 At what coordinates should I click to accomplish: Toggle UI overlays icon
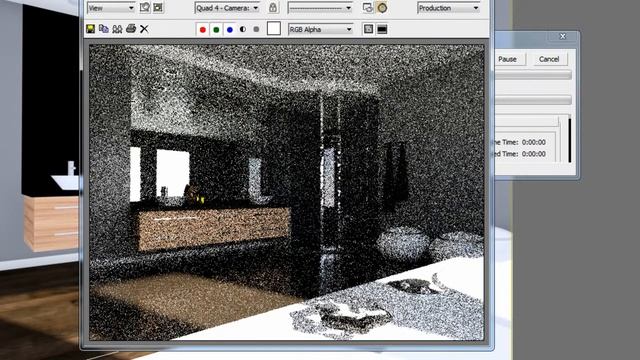coord(368,29)
